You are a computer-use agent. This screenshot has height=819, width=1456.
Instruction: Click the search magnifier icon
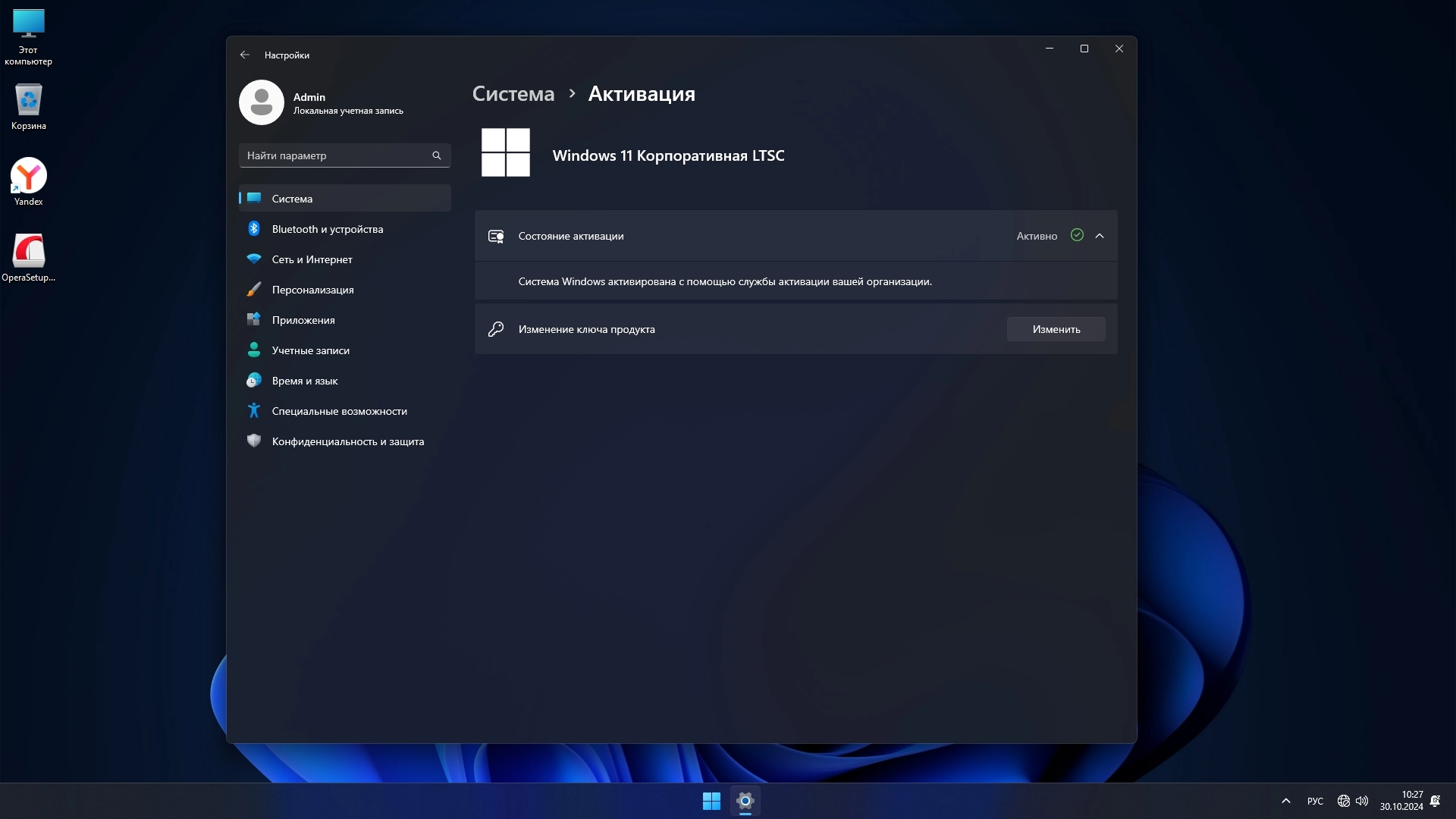tap(437, 155)
